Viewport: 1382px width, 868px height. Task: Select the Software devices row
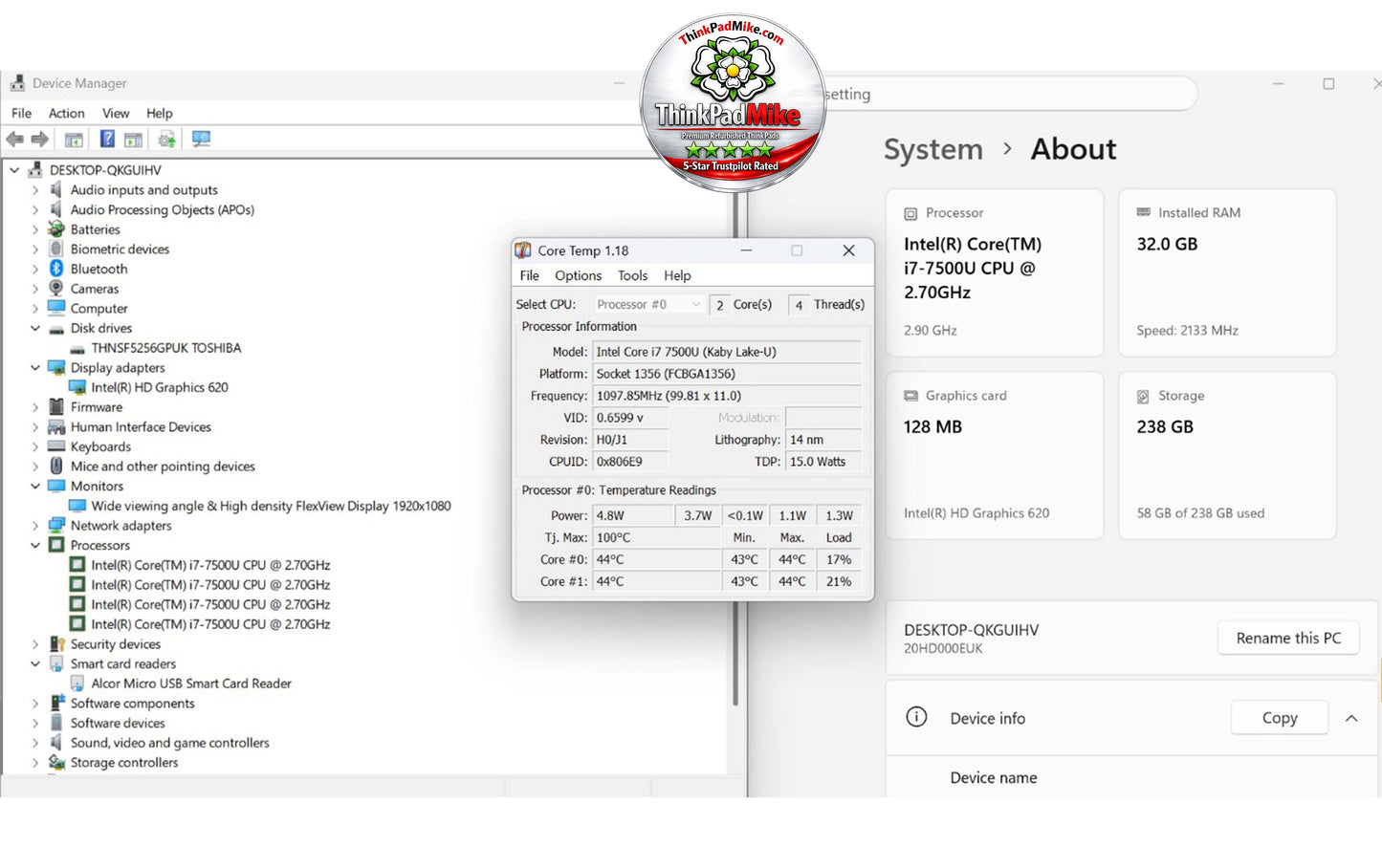118,723
